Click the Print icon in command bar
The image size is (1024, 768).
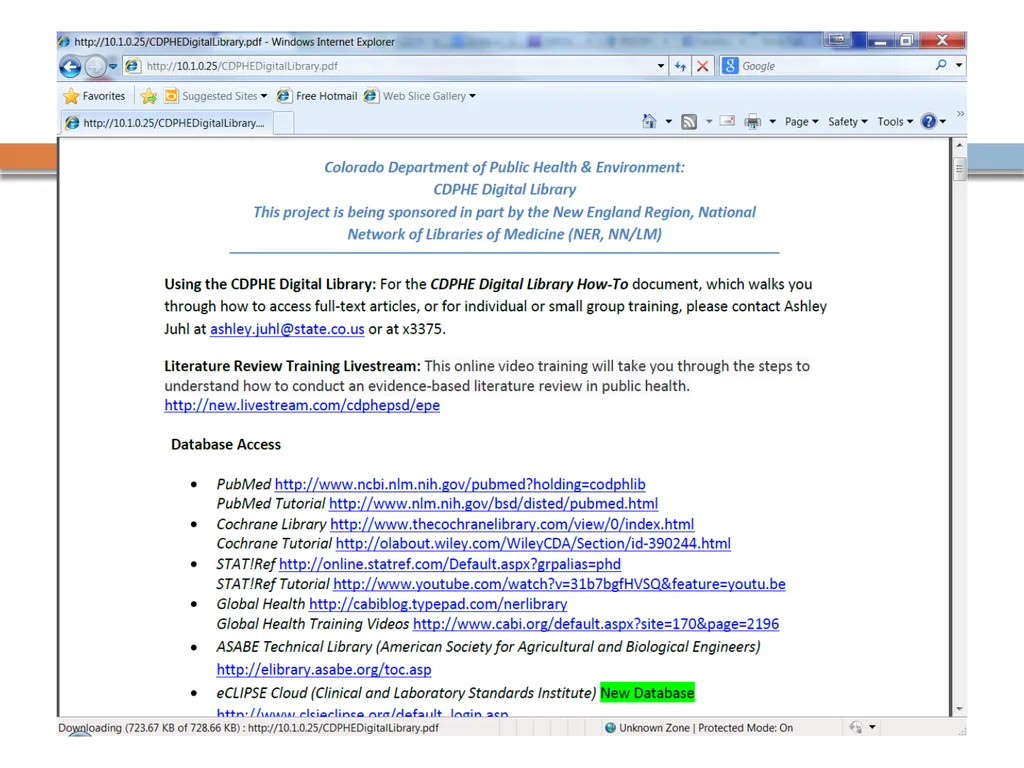click(x=752, y=121)
